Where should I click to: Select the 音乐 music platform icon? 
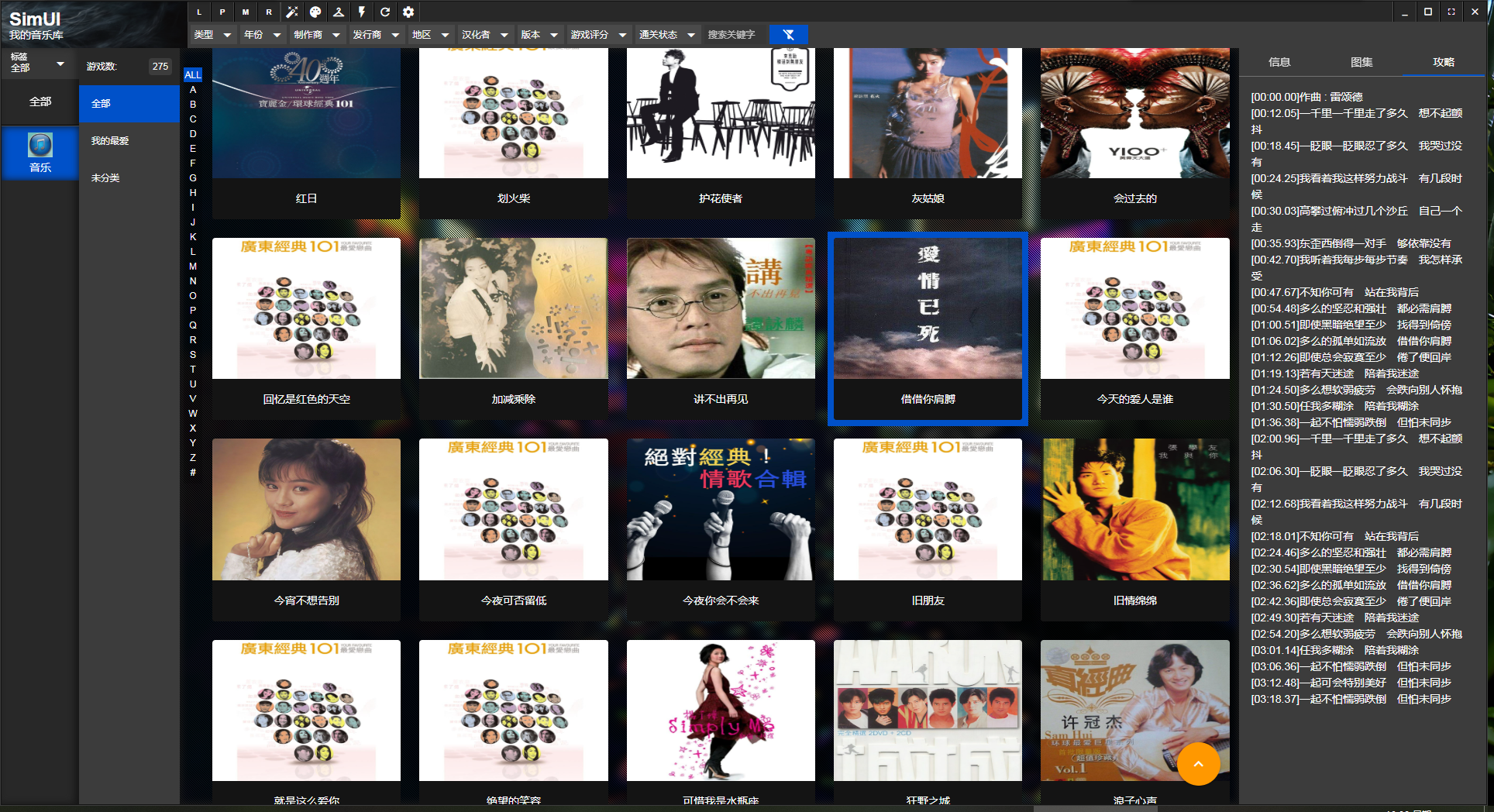tap(40, 152)
